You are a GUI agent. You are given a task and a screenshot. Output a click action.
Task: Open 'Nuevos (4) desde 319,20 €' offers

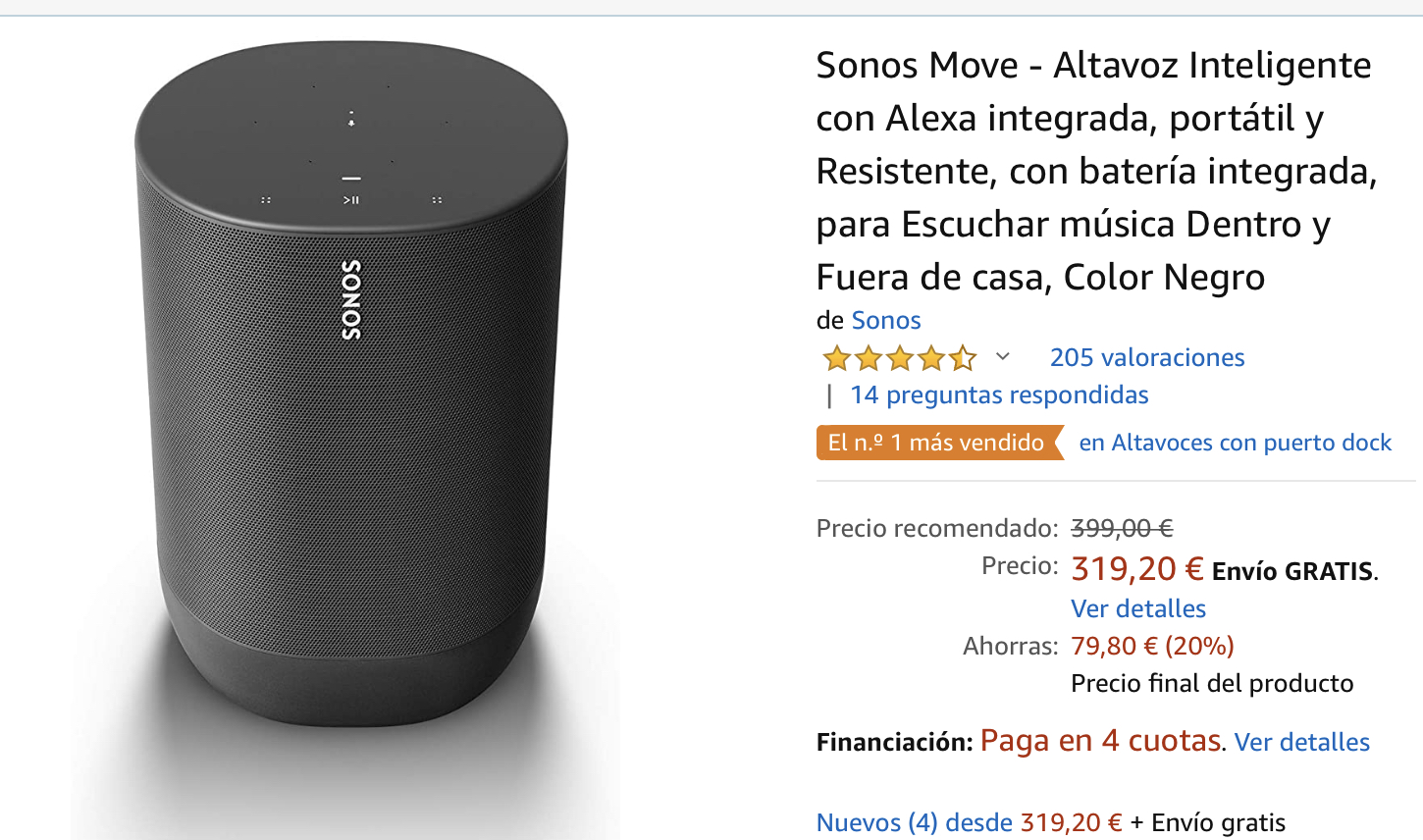tap(969, 822)
